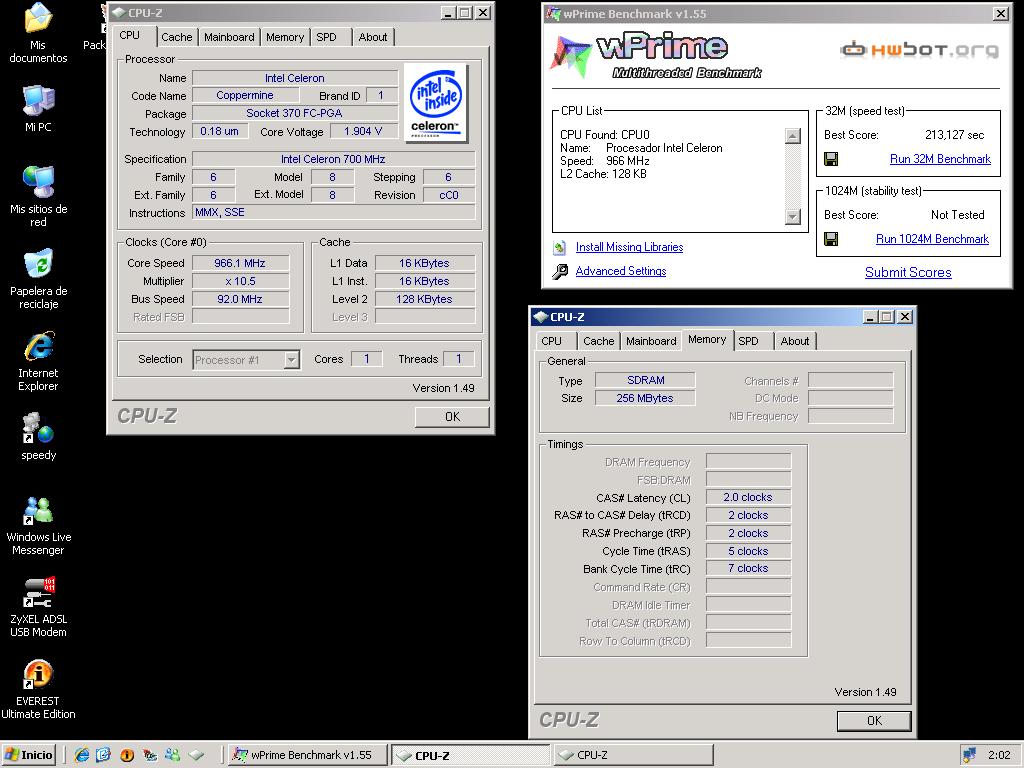The image size is (1024, 768).
Task: Open ZyXEL ADSL USB Modem shortcut
Action: click(x=38, y=607)
